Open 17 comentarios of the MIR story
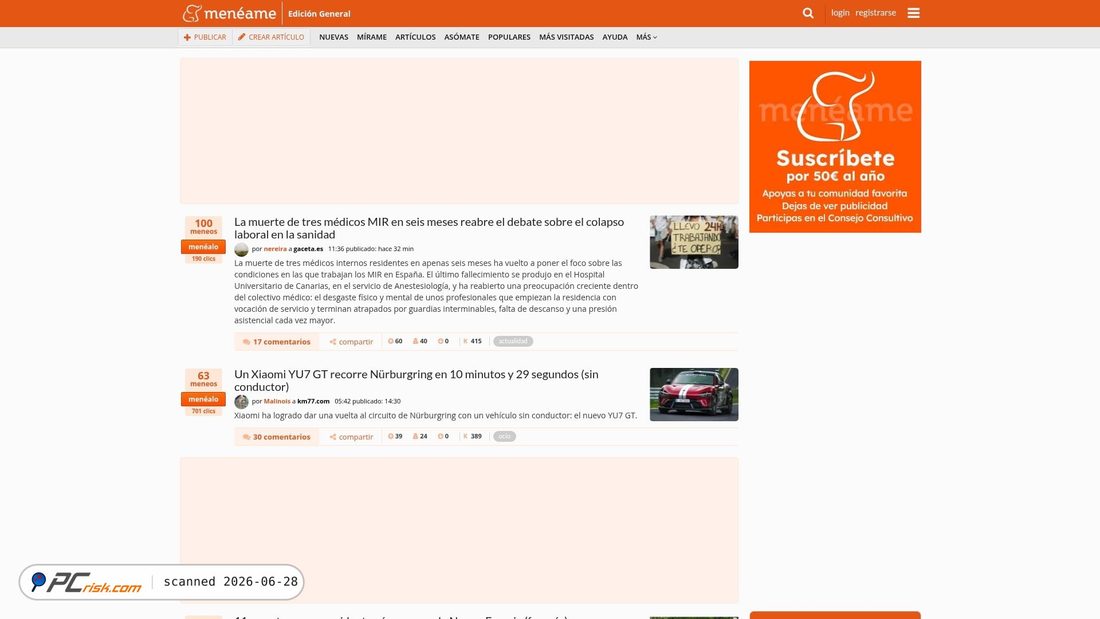This screenshot has width=1100, height=619. click(x=276, y=342)
